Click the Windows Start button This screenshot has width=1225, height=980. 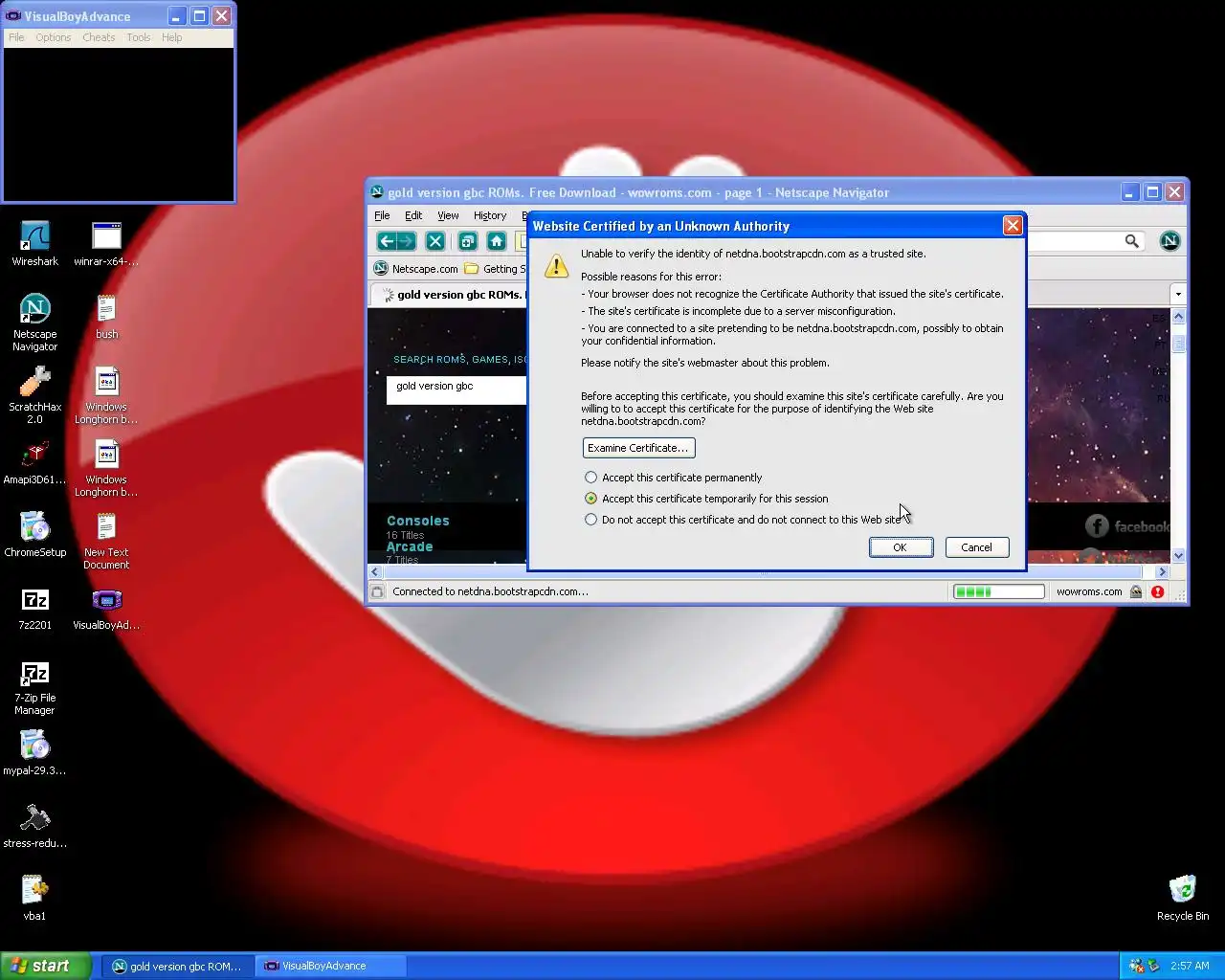(45, 966)
